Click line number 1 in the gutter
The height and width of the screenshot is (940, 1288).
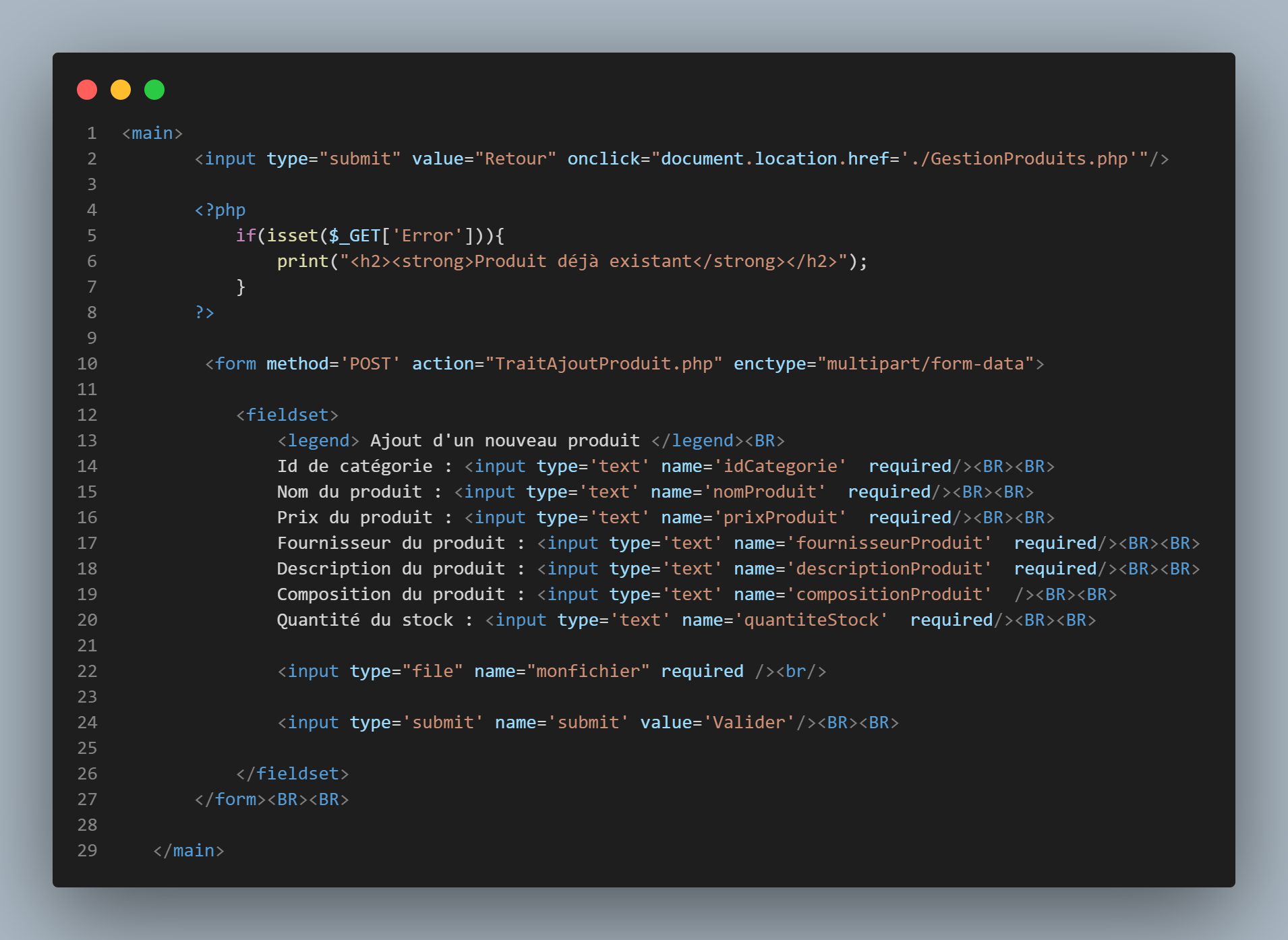click(x=92, y=134)
